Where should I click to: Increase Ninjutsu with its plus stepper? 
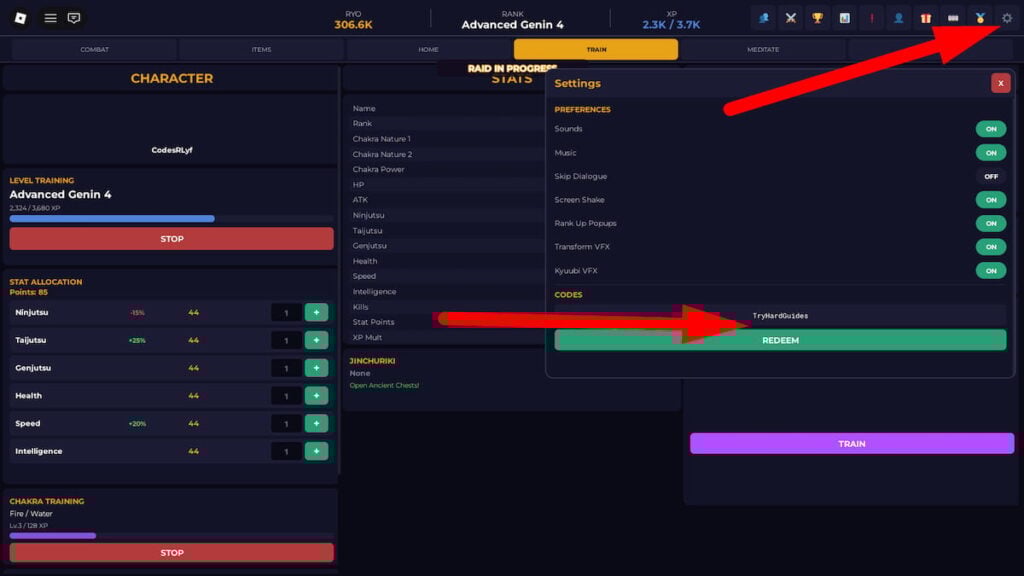pyautogui.click(x=318, y=312)
